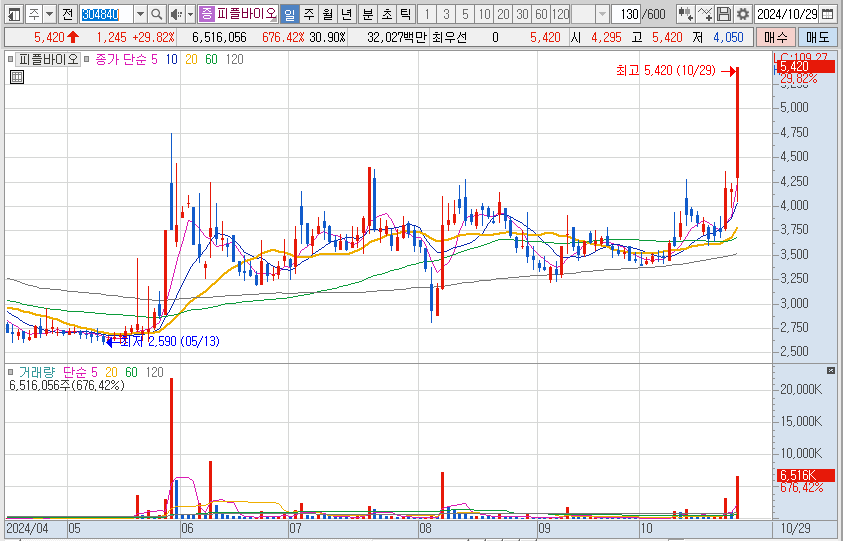The width and height of the screenshot is (843, 541).
Task: Select the 3 interval button
Action: [x=446, y=14]
